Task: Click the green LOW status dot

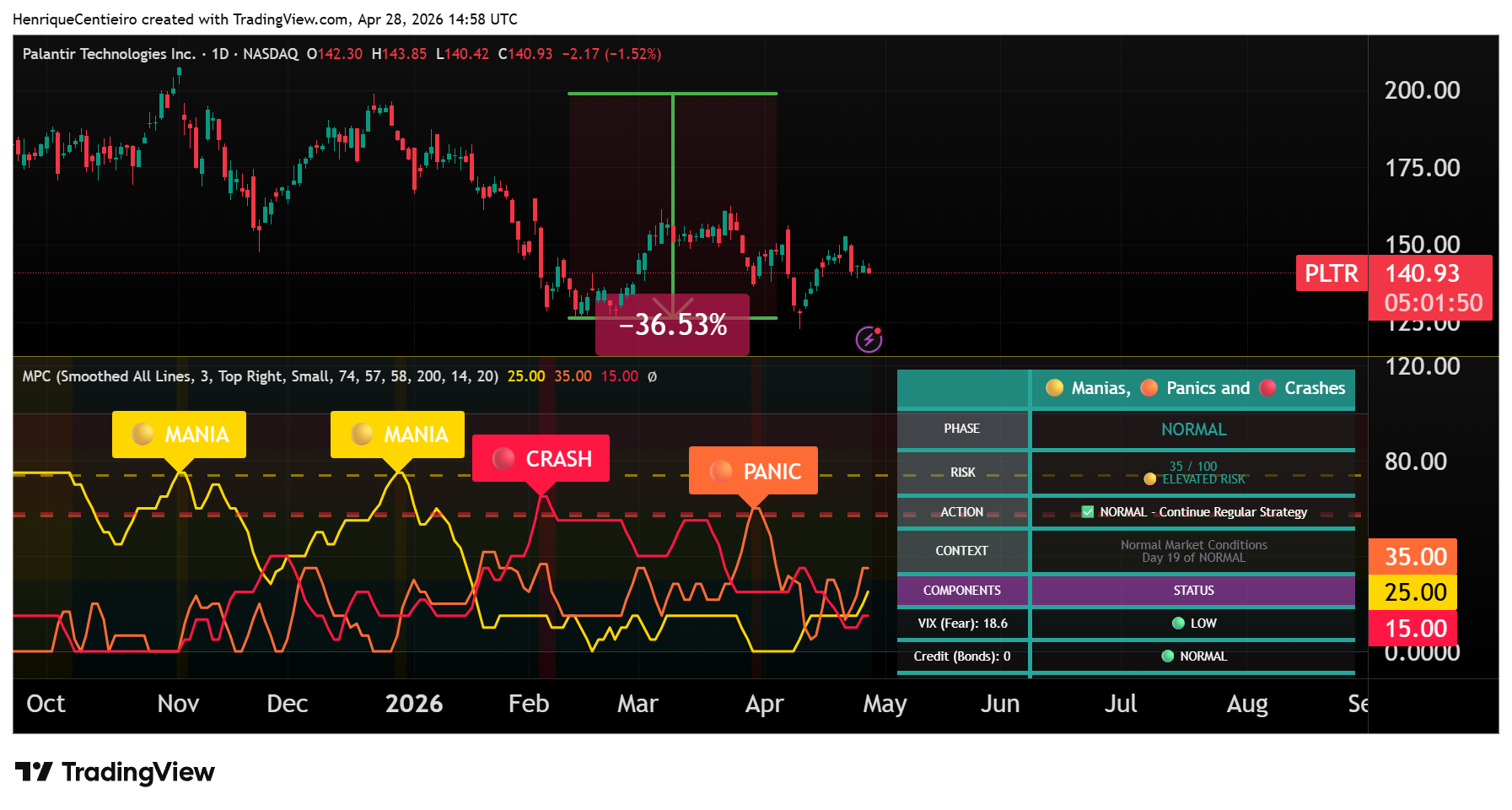Action: pyautogui.click(x=1178, y=624)
